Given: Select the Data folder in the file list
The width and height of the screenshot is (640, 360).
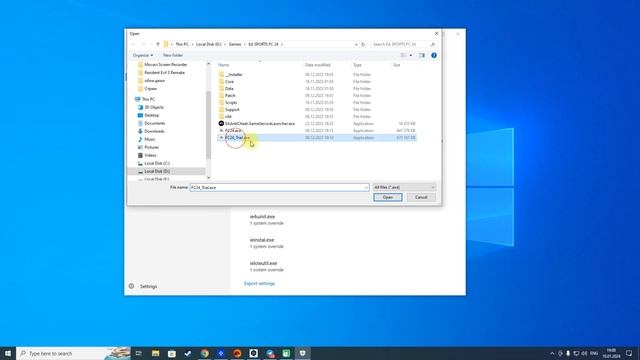Looking at the screenshot, I should (x=229, y=89).
